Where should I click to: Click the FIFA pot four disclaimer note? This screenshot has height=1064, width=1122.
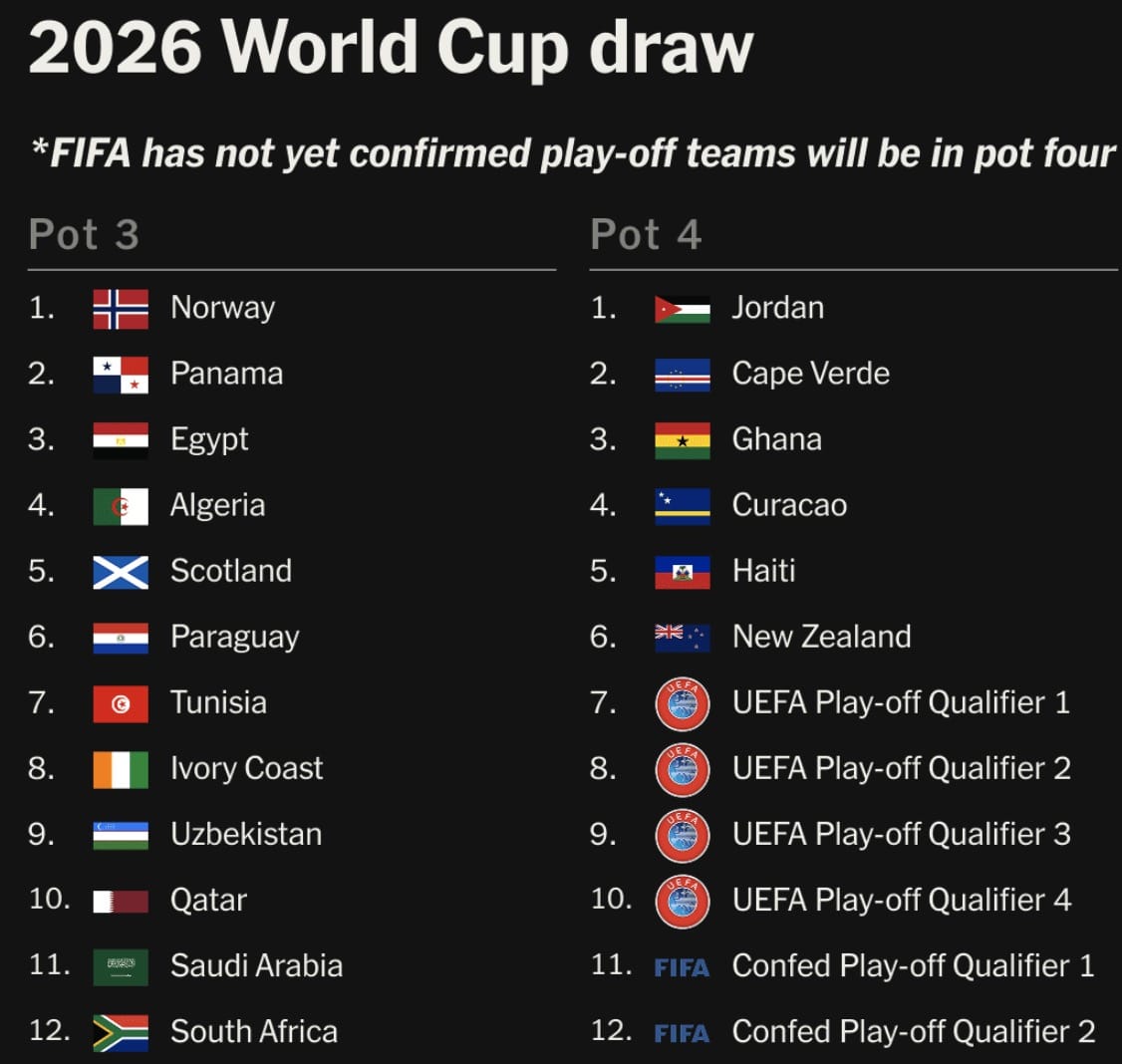[573, 153]
